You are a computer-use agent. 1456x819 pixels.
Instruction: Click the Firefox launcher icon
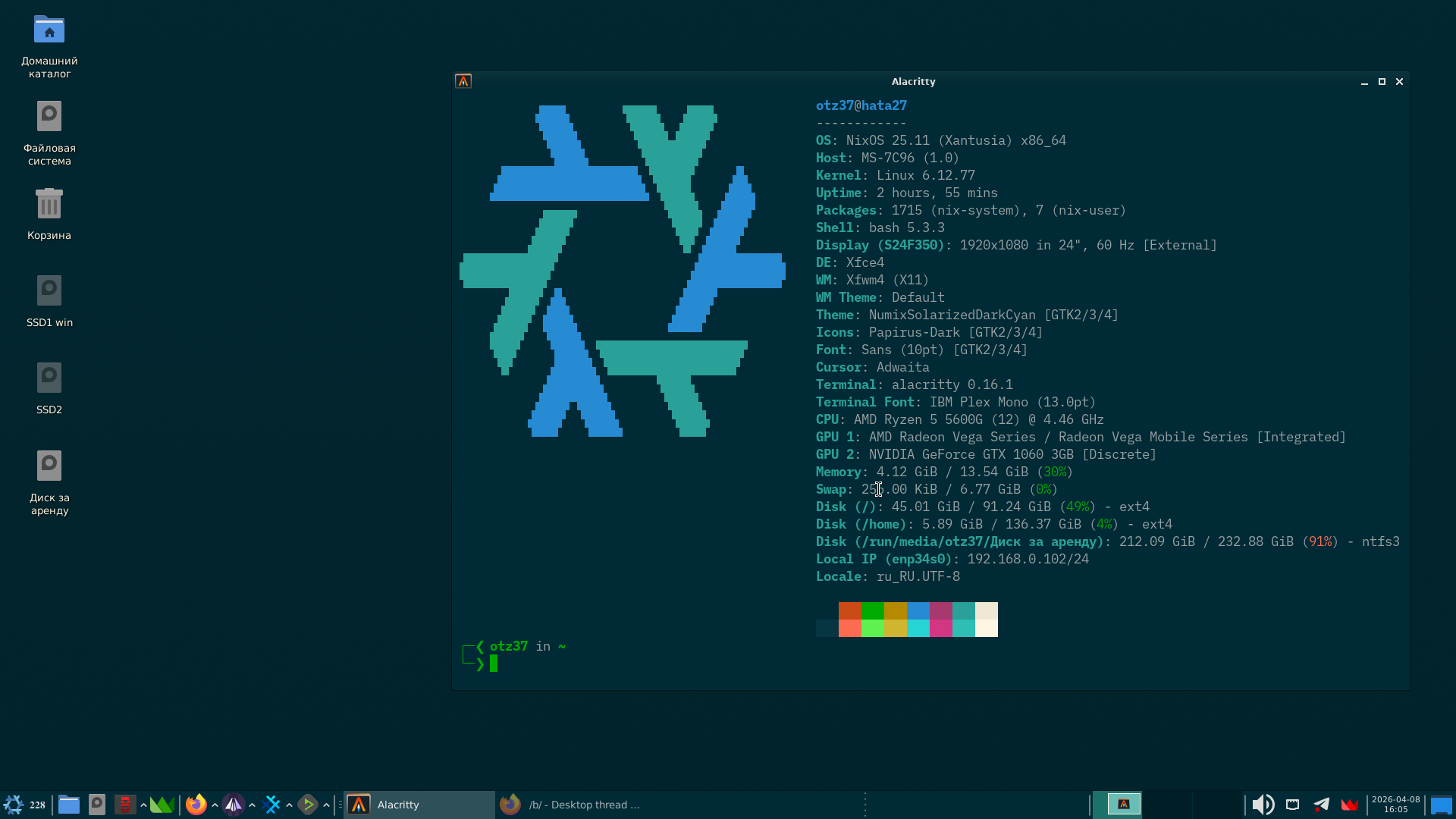196,805
